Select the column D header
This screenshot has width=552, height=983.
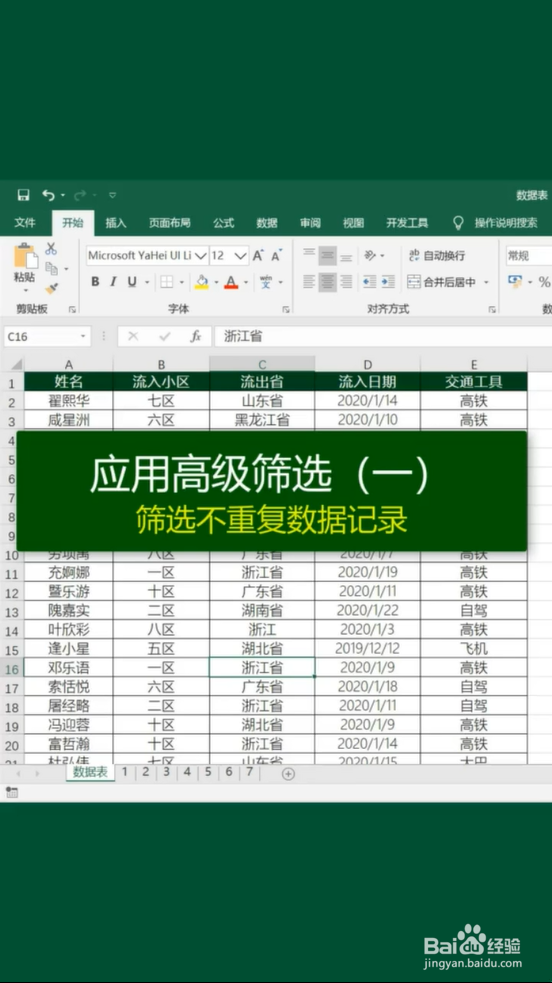point(368,365)
